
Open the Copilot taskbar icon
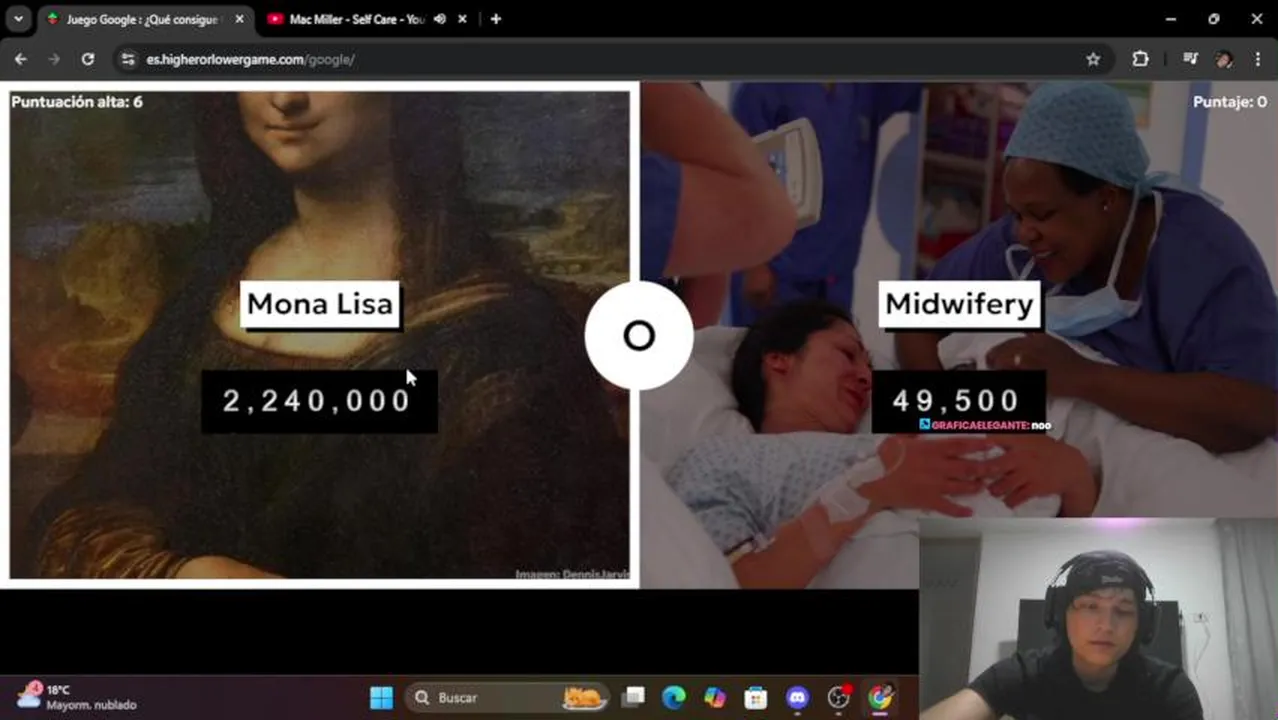tap(715, 697)
